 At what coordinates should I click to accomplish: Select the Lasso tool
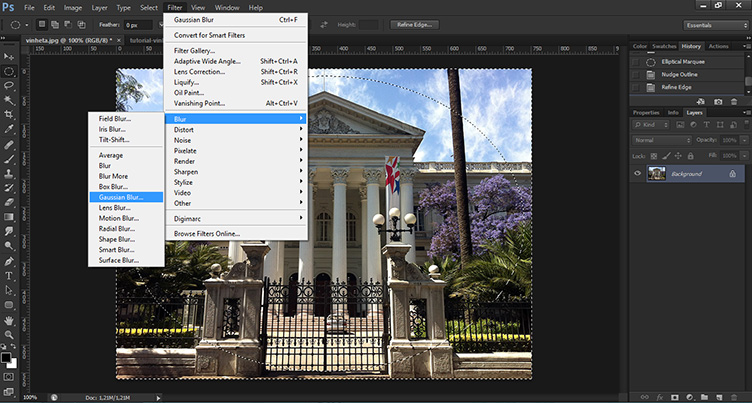pyautogui.click(x=9, y=85)
